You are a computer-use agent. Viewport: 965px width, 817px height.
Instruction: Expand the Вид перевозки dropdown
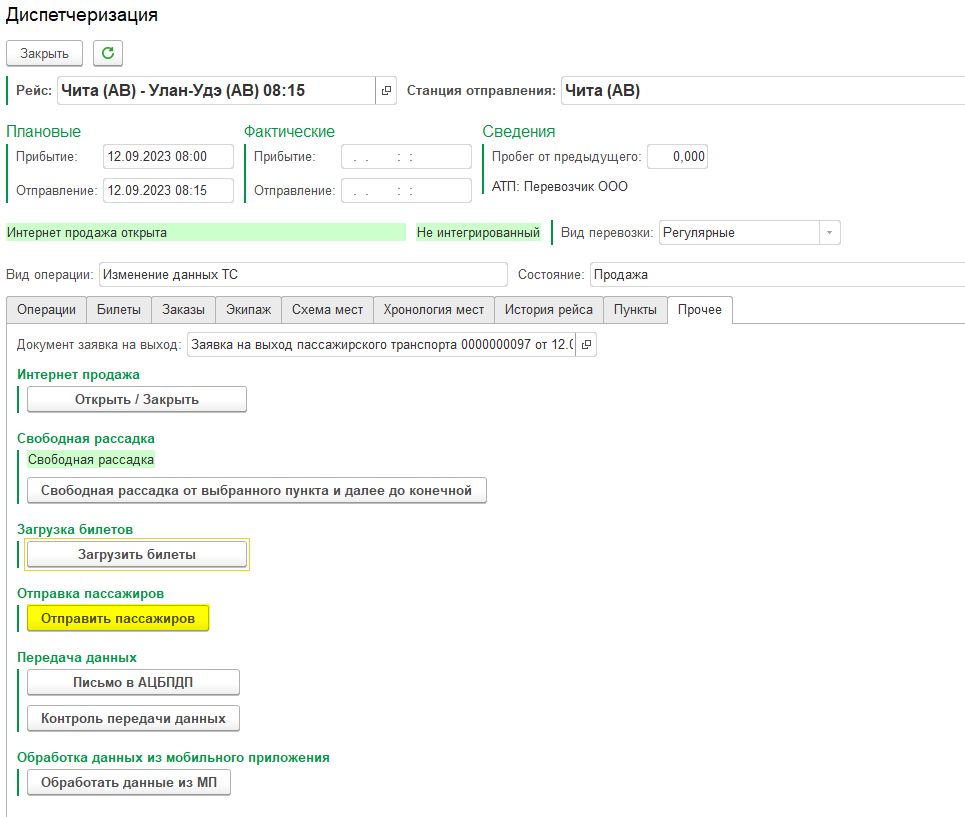829,233
